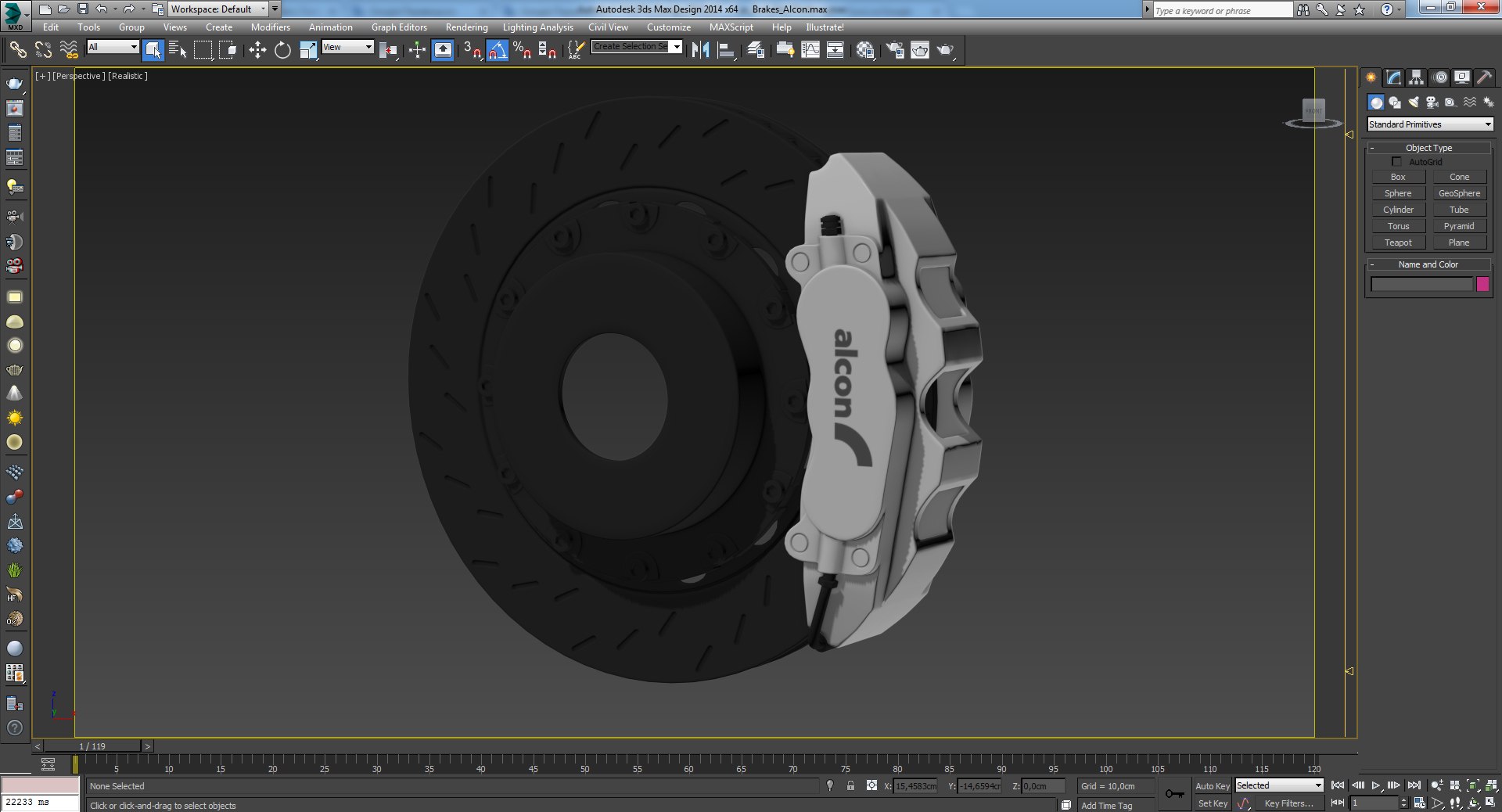Toggle Keyboard Shortcut Override
1502x812 pixels.
(x=443, y=50)
